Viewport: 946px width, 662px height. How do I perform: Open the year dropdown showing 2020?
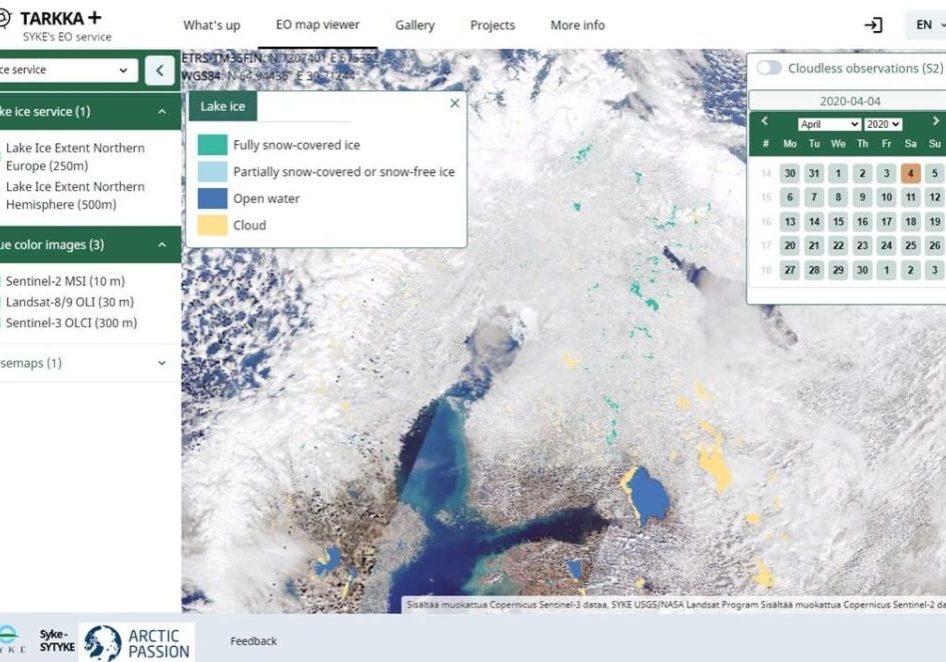883,124
